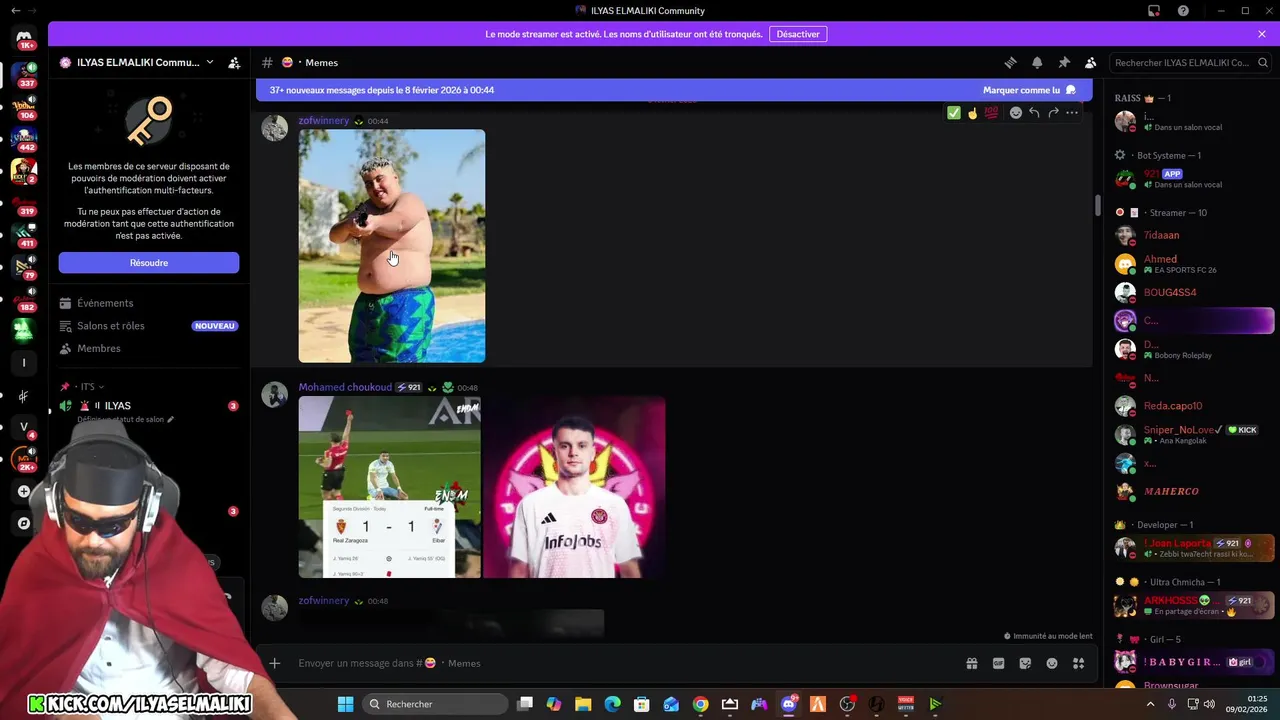Reply to zofwinnery's message
The image size is (1280, 720).
pos(1034,113)
